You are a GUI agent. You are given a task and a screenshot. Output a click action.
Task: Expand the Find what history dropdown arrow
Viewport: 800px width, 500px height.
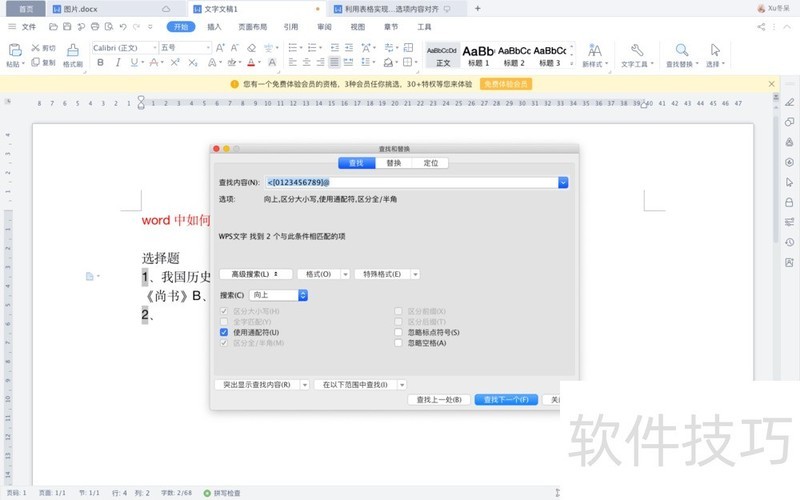point(563,182)
